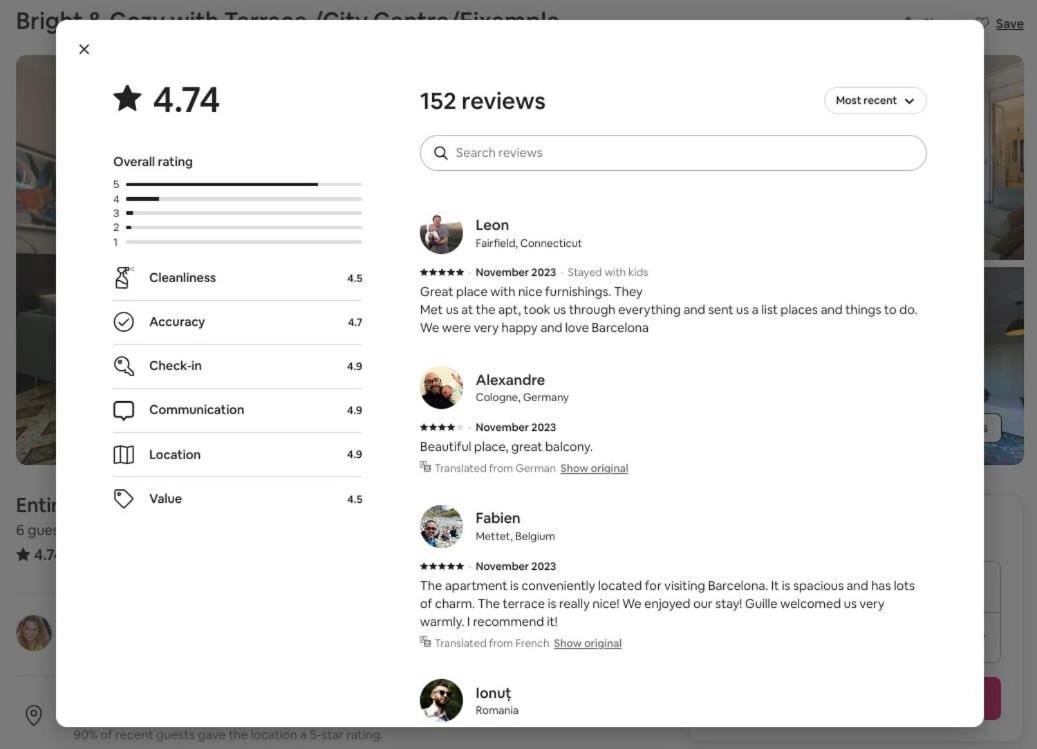Close the reviews dialog with X

pyautogui.click(x=84, y=50)
